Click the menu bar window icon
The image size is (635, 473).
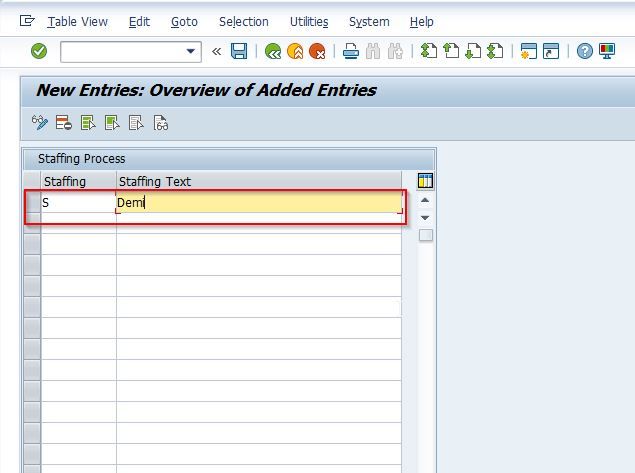[27, 21]
